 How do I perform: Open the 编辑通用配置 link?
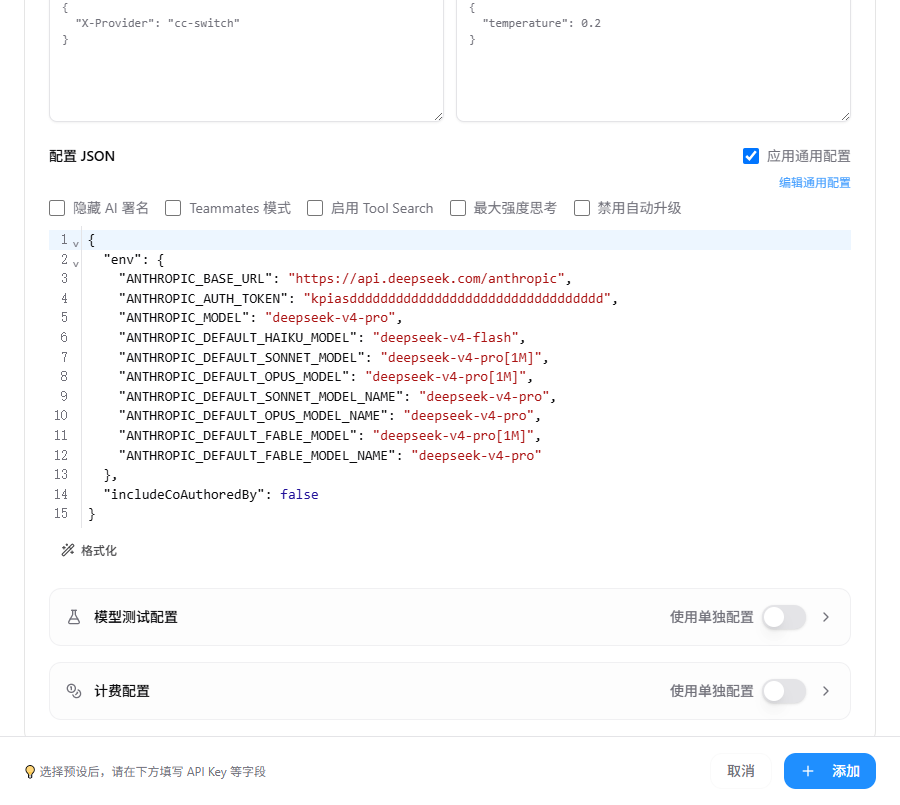[814, 183]
